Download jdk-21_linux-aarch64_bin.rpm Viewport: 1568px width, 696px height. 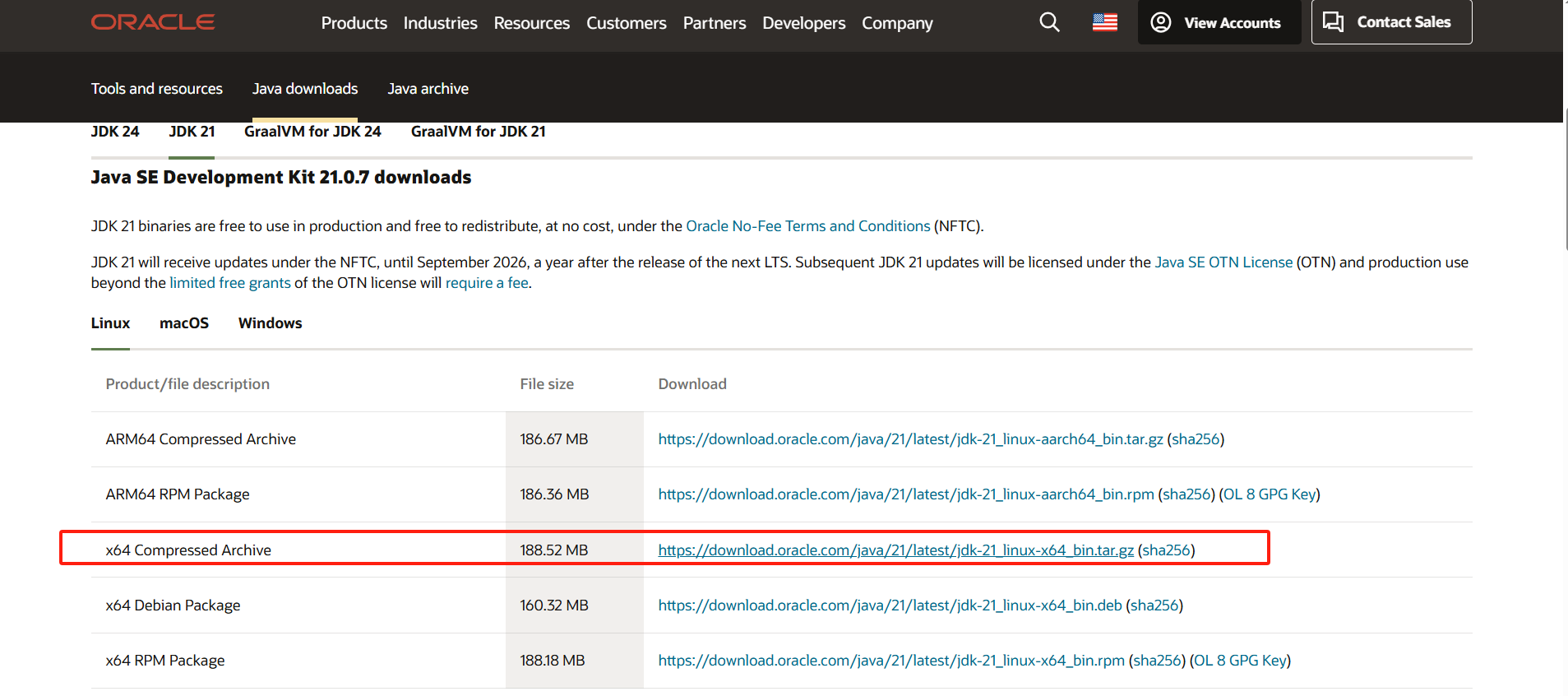906,494
